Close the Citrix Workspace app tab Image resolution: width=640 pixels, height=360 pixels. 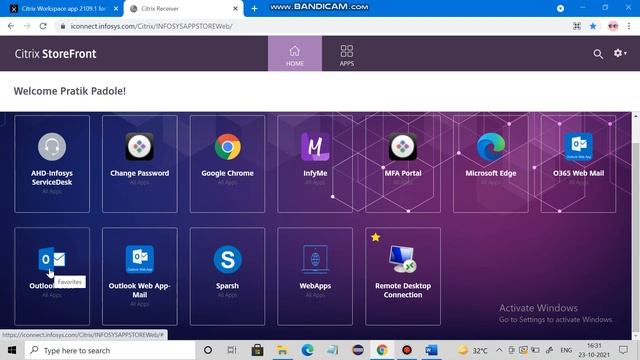(116, 9)
